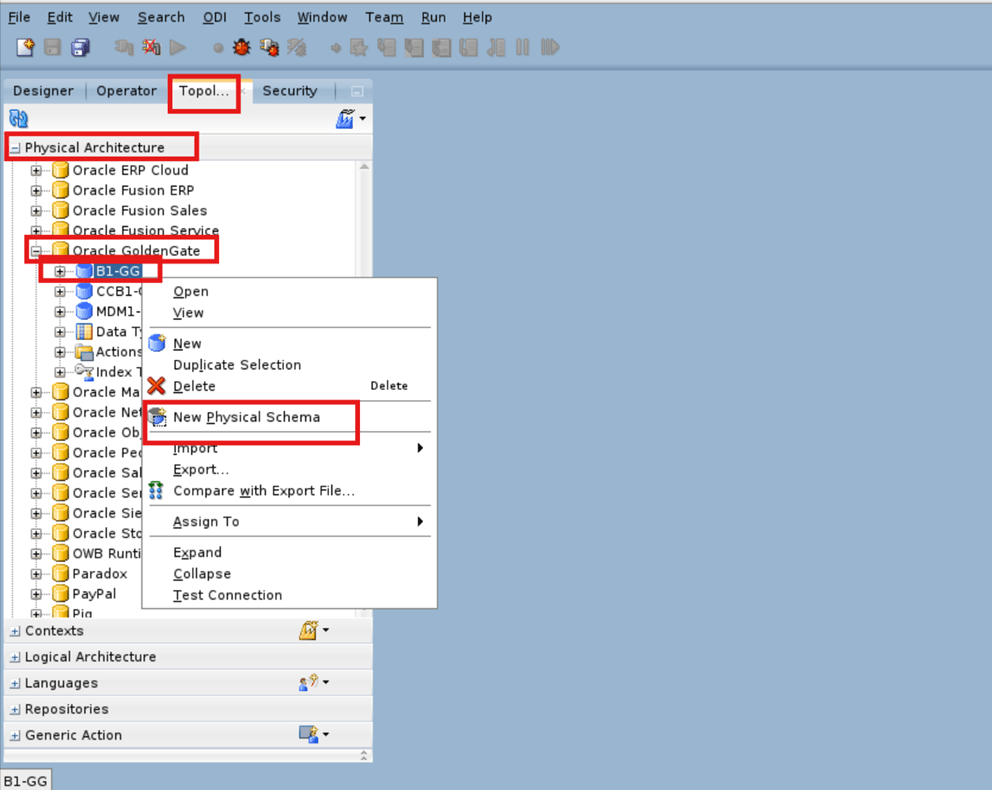Screen dimensions: 992x790
Task: Click the Save All toolbar icon
Action: tap(79, 47)
